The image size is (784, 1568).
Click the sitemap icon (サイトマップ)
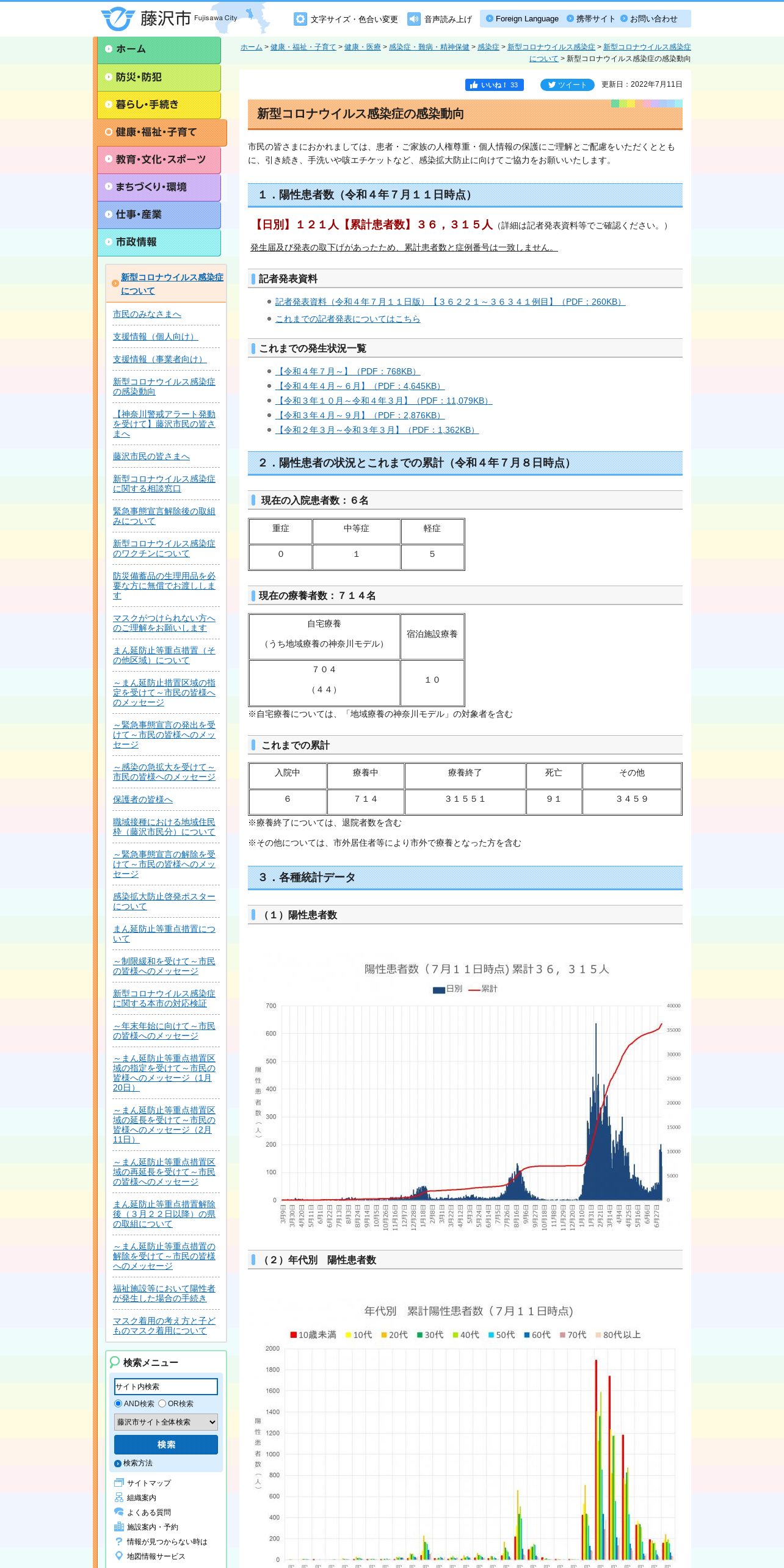click(119, 1483)
